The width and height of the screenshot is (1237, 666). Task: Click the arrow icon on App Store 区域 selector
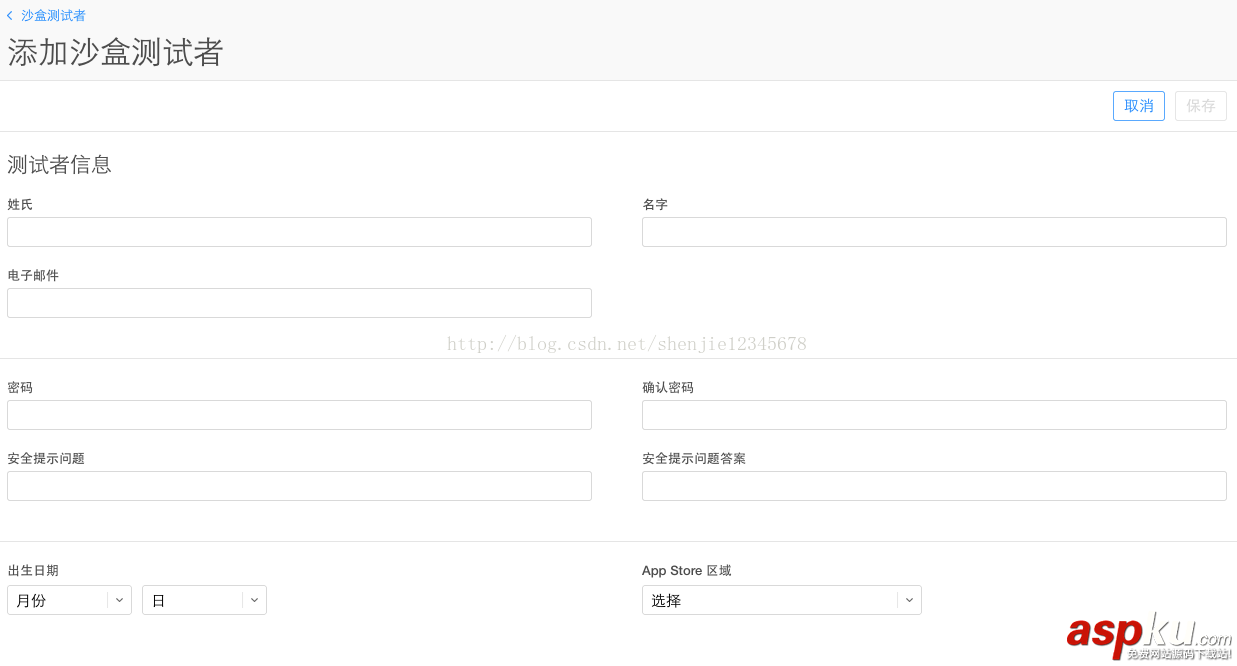point(909,599)
